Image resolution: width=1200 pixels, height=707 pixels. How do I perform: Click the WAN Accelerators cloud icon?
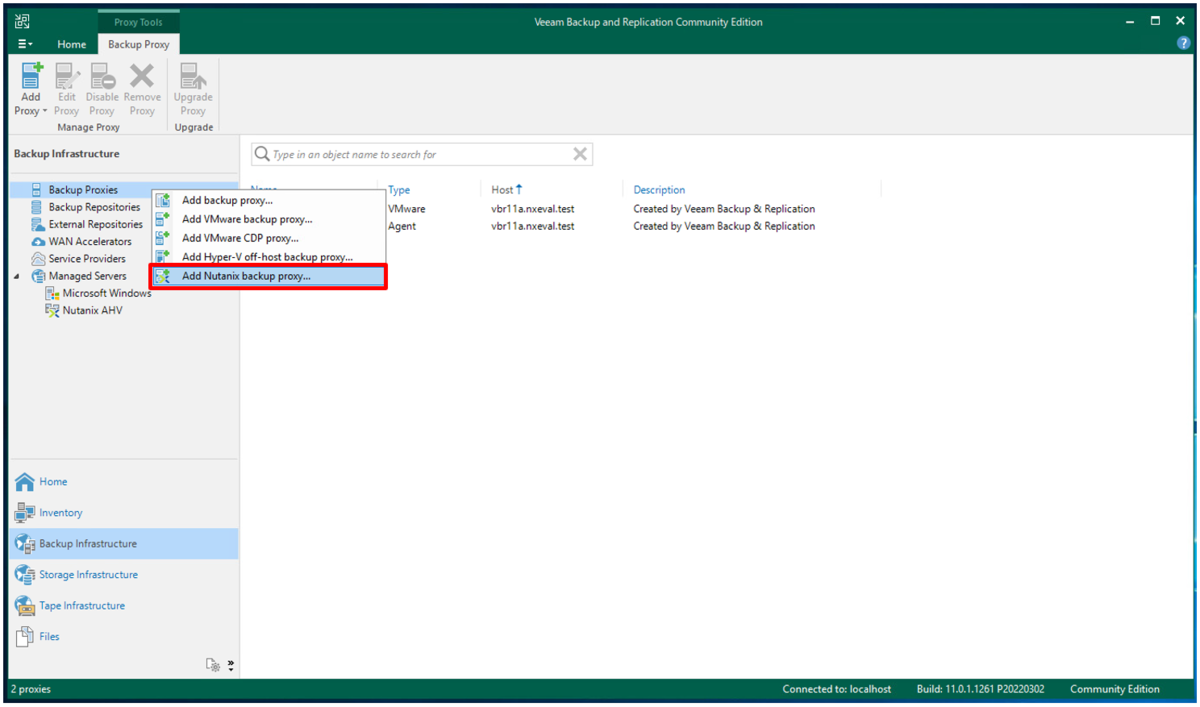point(37,241)
